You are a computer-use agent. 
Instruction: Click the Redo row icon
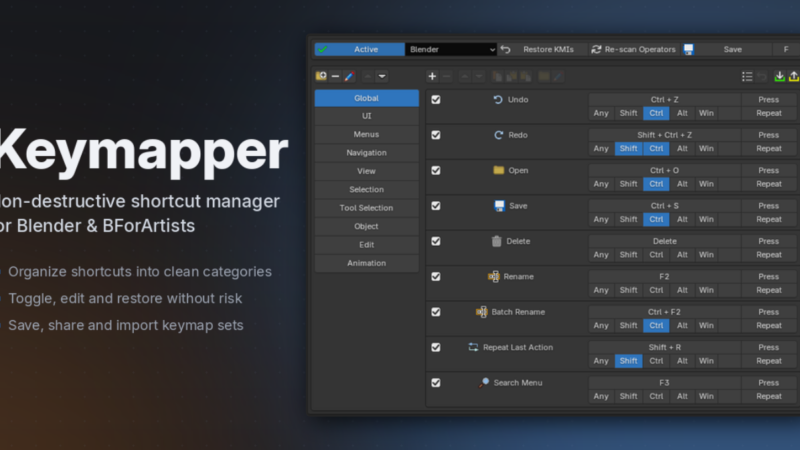pyautogui.click(x=498, y=135)
